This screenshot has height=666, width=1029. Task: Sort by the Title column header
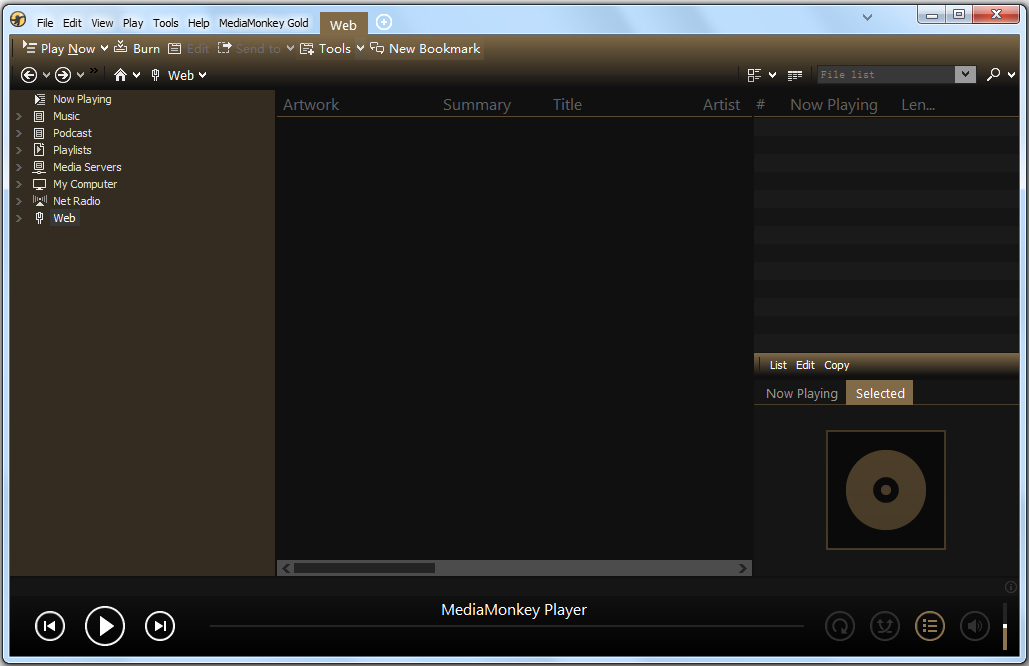[568, 105]
